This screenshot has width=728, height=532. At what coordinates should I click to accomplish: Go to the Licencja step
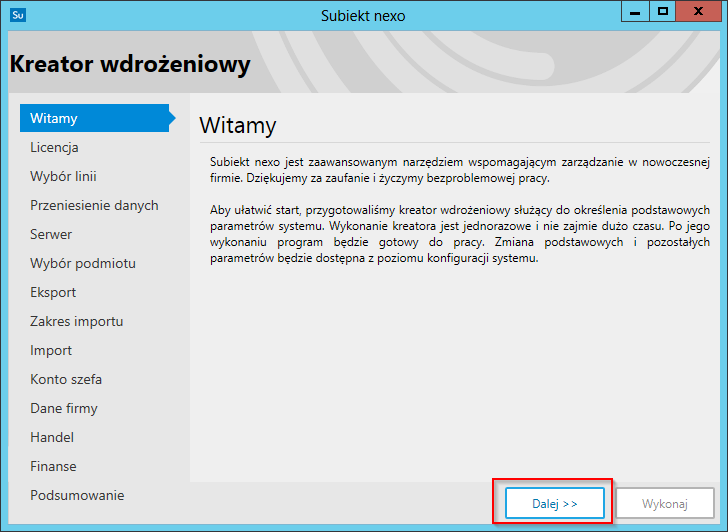(54, 148)
